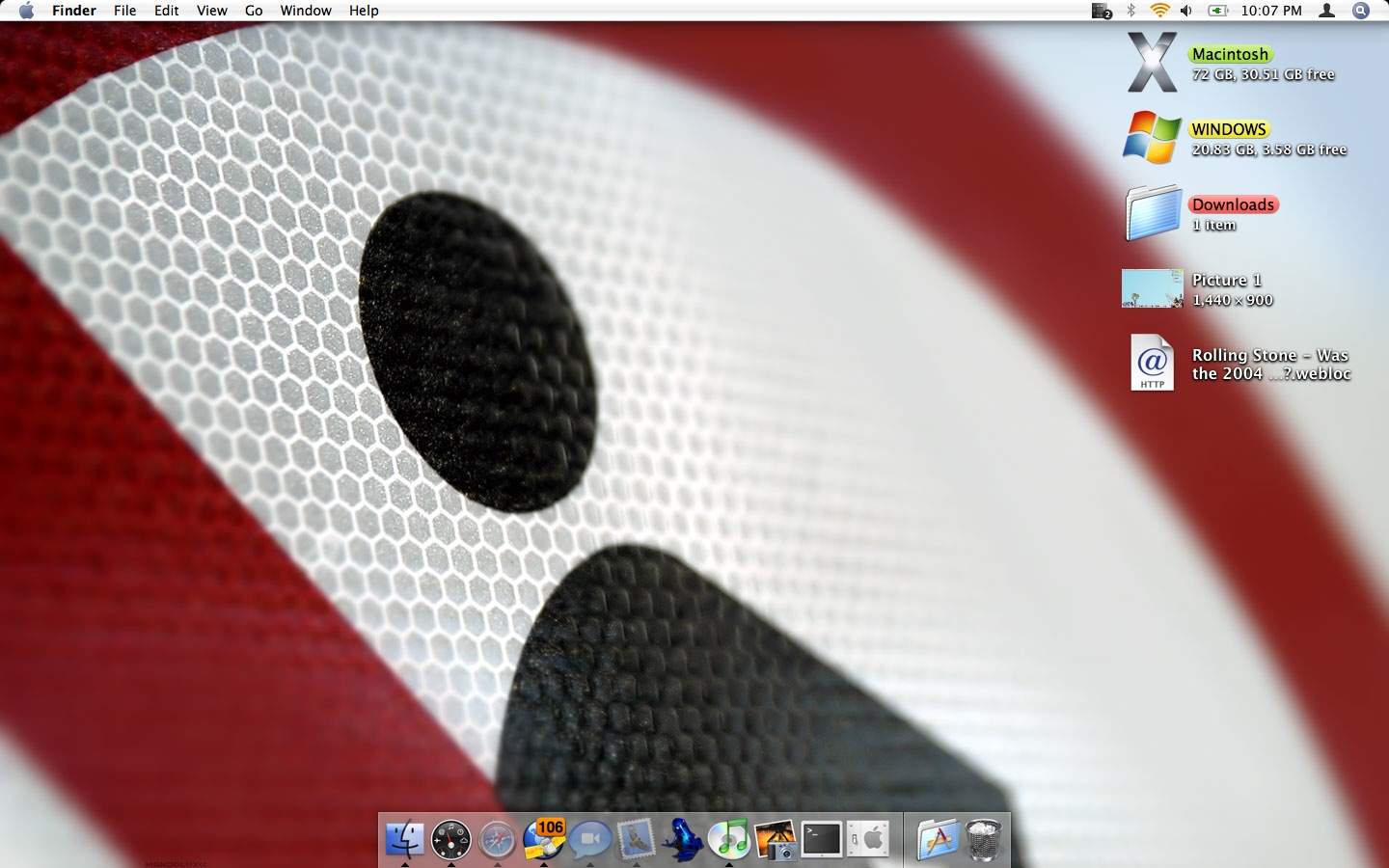Select the Rolling Stone webloc file icon

[1153, 363]
